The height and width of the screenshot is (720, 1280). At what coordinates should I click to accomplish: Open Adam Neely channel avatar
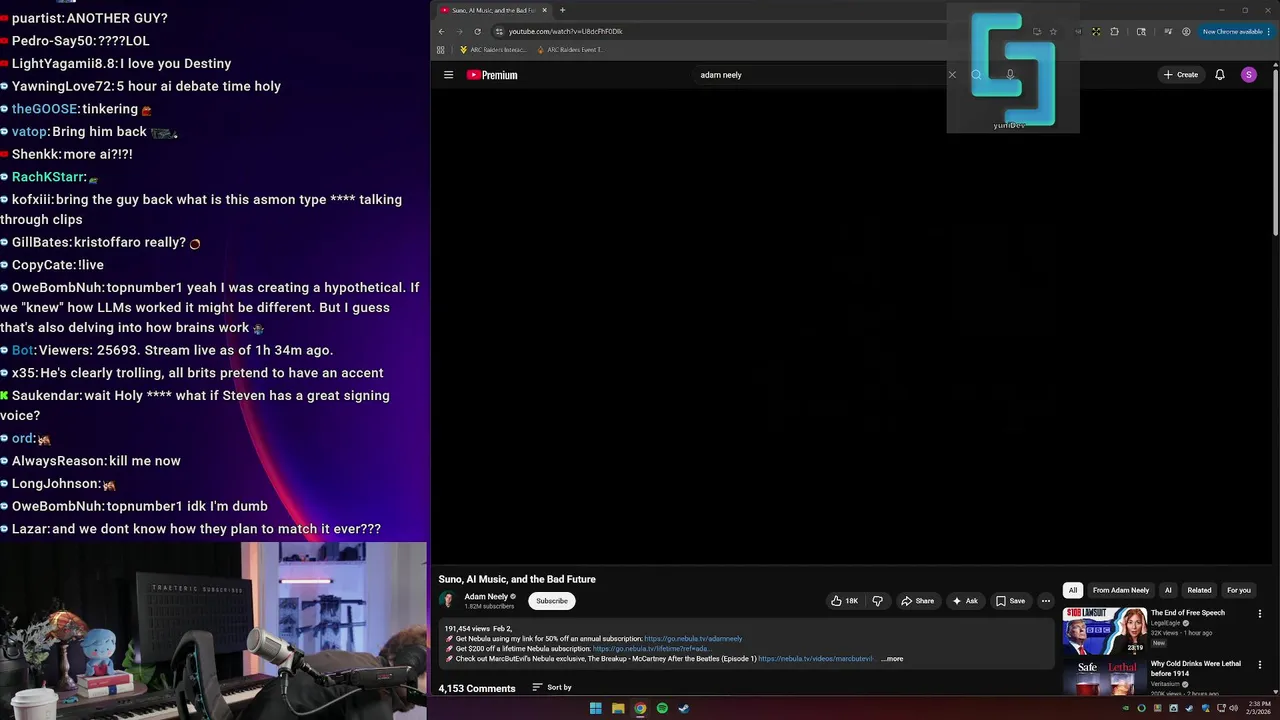point(447,600)
